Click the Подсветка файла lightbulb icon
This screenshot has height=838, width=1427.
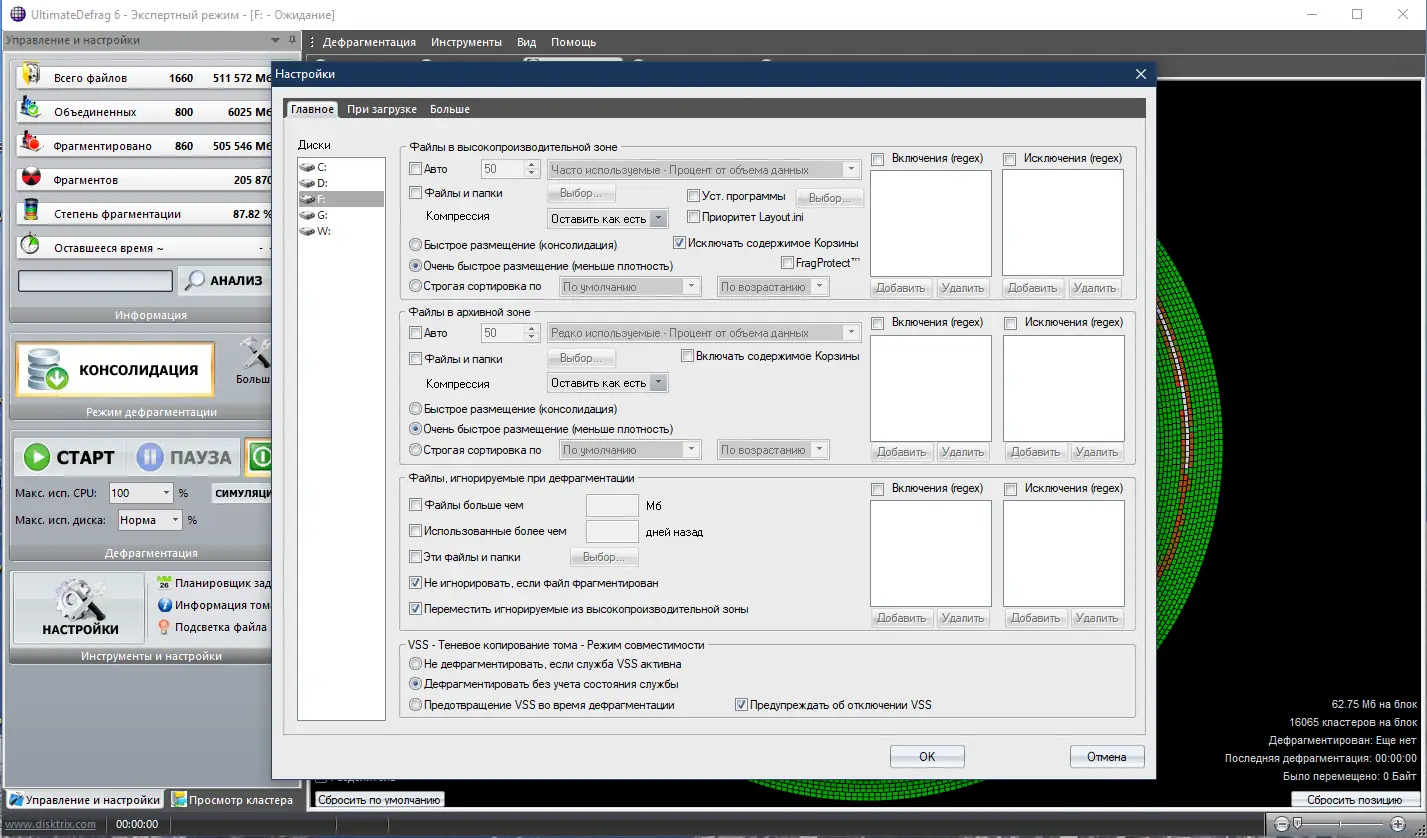(x=165, y=627)
